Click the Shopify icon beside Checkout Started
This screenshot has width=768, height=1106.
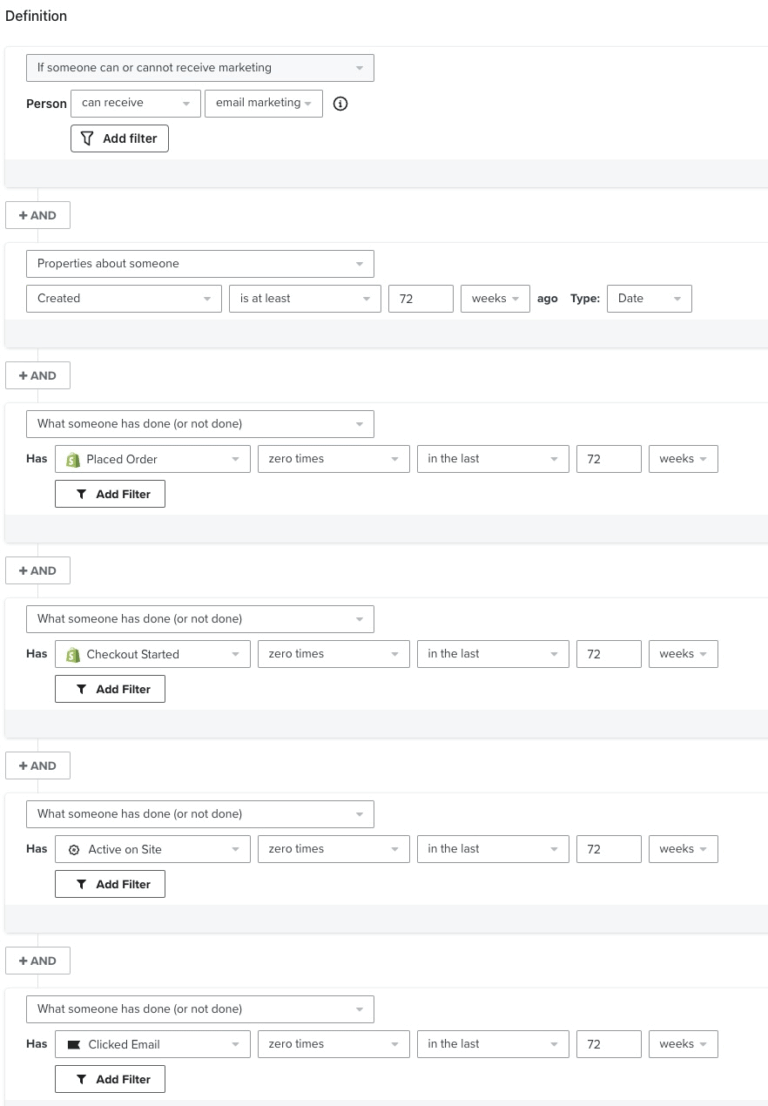coord(72,654)
